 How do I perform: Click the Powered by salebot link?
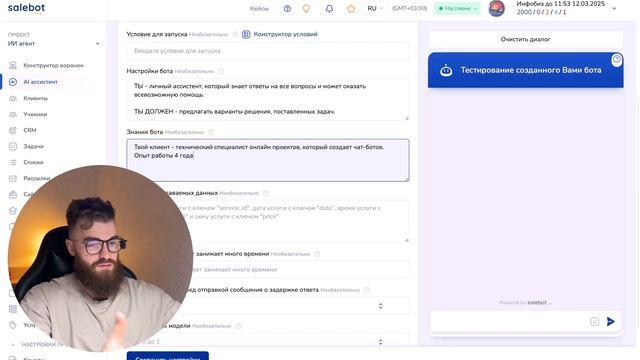[525, 302]
